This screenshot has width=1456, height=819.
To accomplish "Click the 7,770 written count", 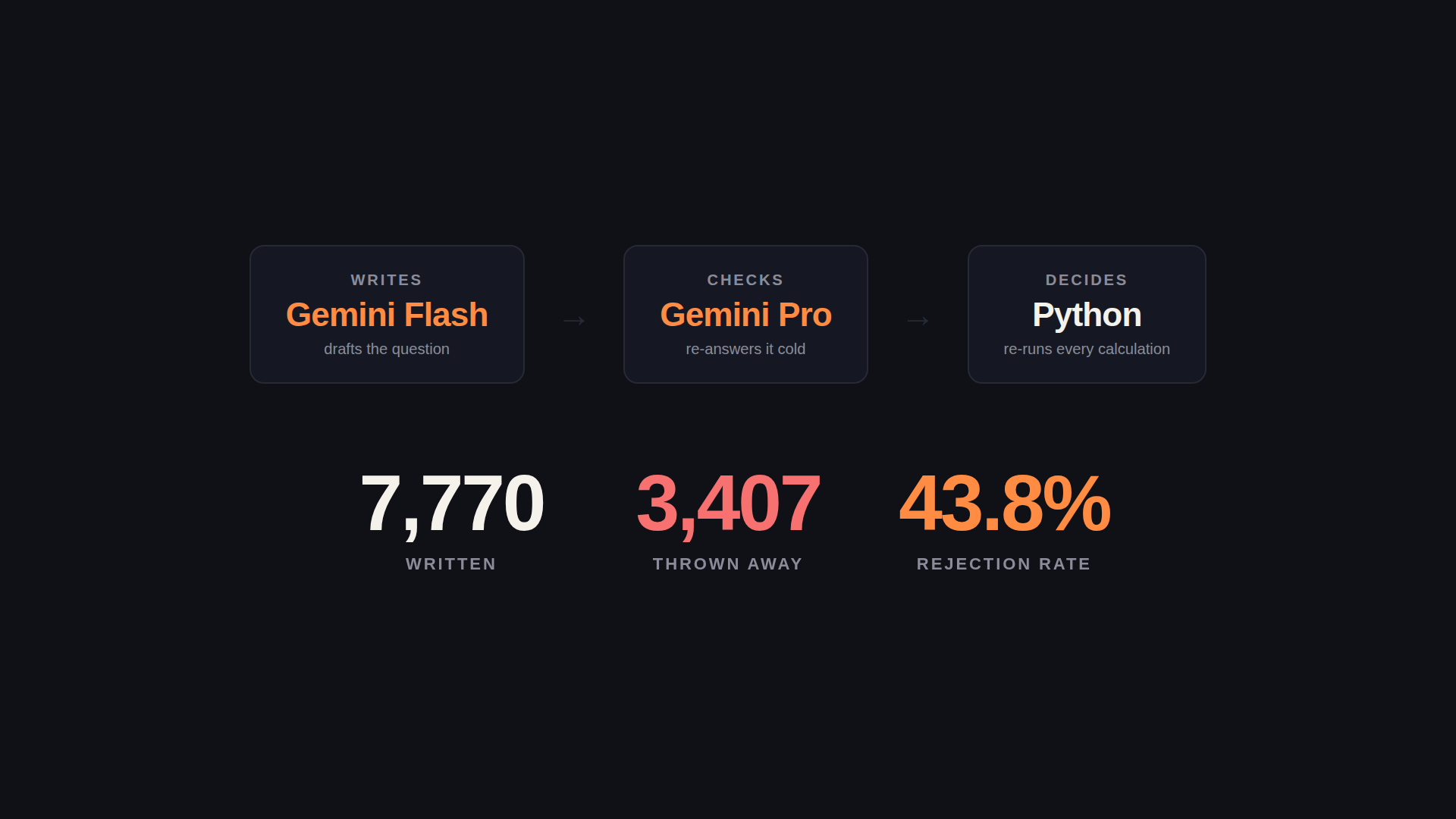I will tap(451, 504).
